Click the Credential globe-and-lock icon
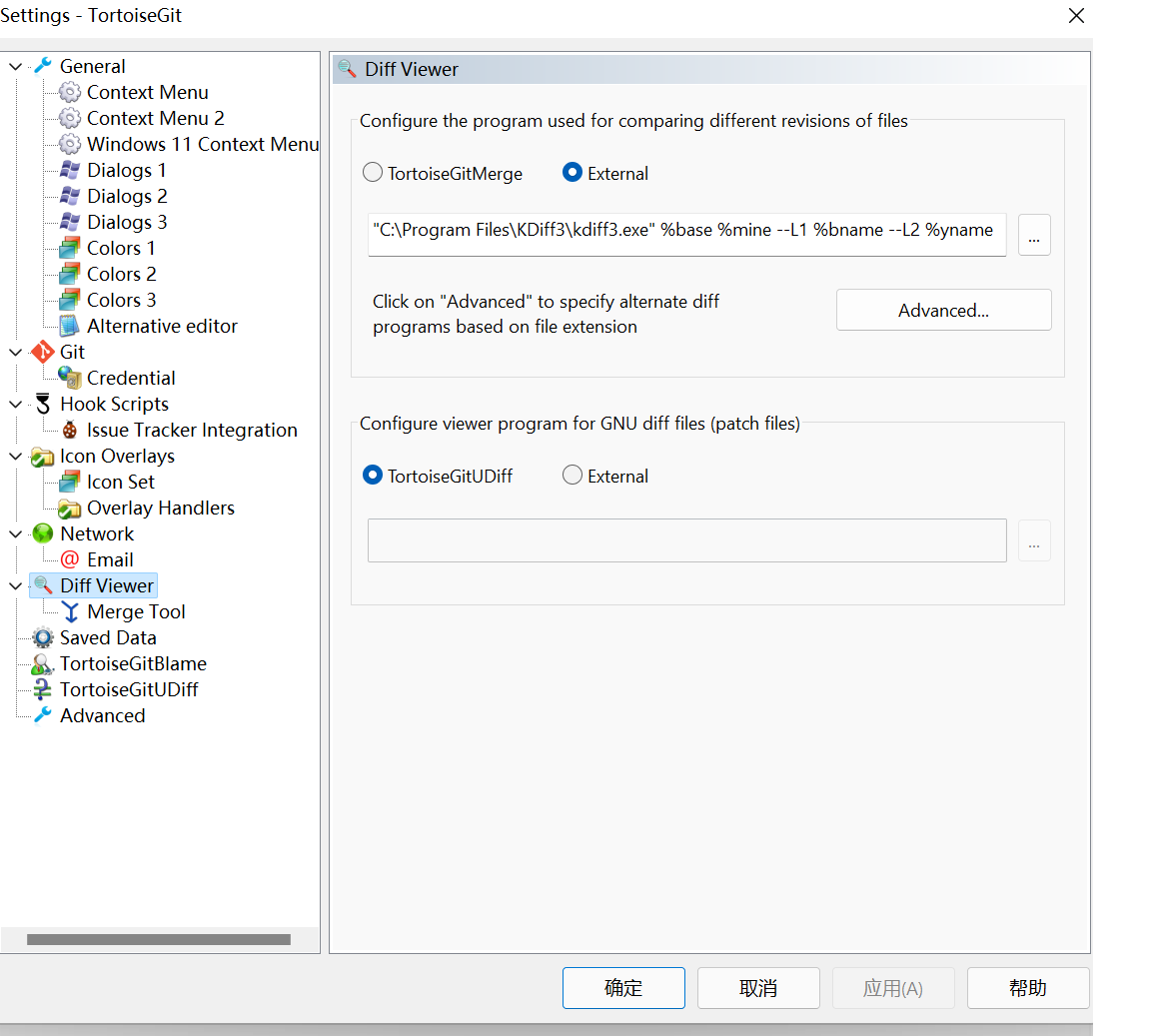The image size is (1151, 1036). (x=70, y=378)
